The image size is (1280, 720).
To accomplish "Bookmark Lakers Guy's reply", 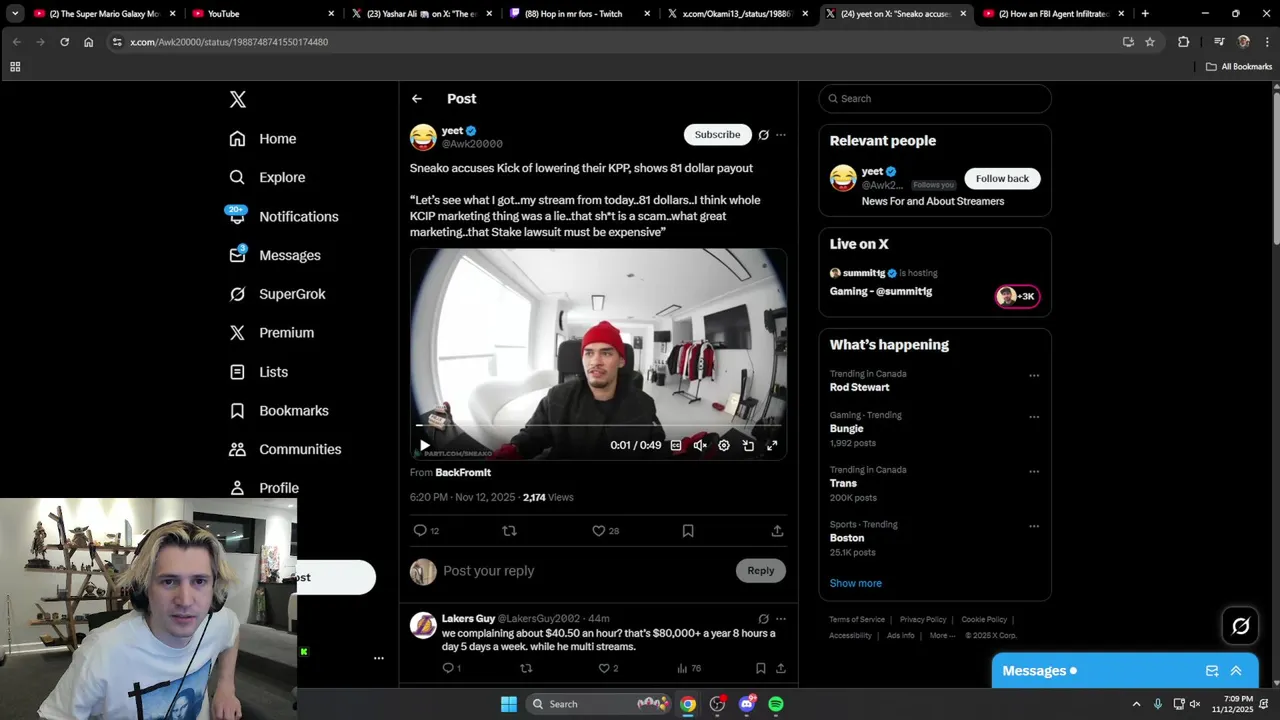I will [760, 668].
